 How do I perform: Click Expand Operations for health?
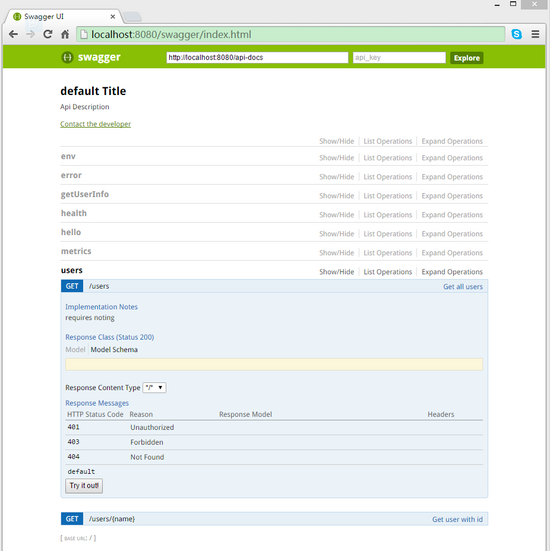(452, 215)
